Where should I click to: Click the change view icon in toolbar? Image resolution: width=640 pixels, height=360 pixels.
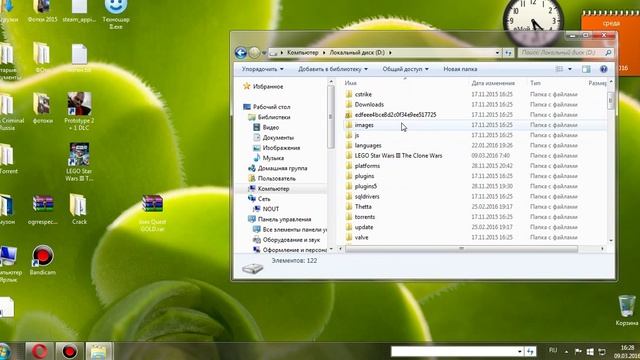[559, 69]
